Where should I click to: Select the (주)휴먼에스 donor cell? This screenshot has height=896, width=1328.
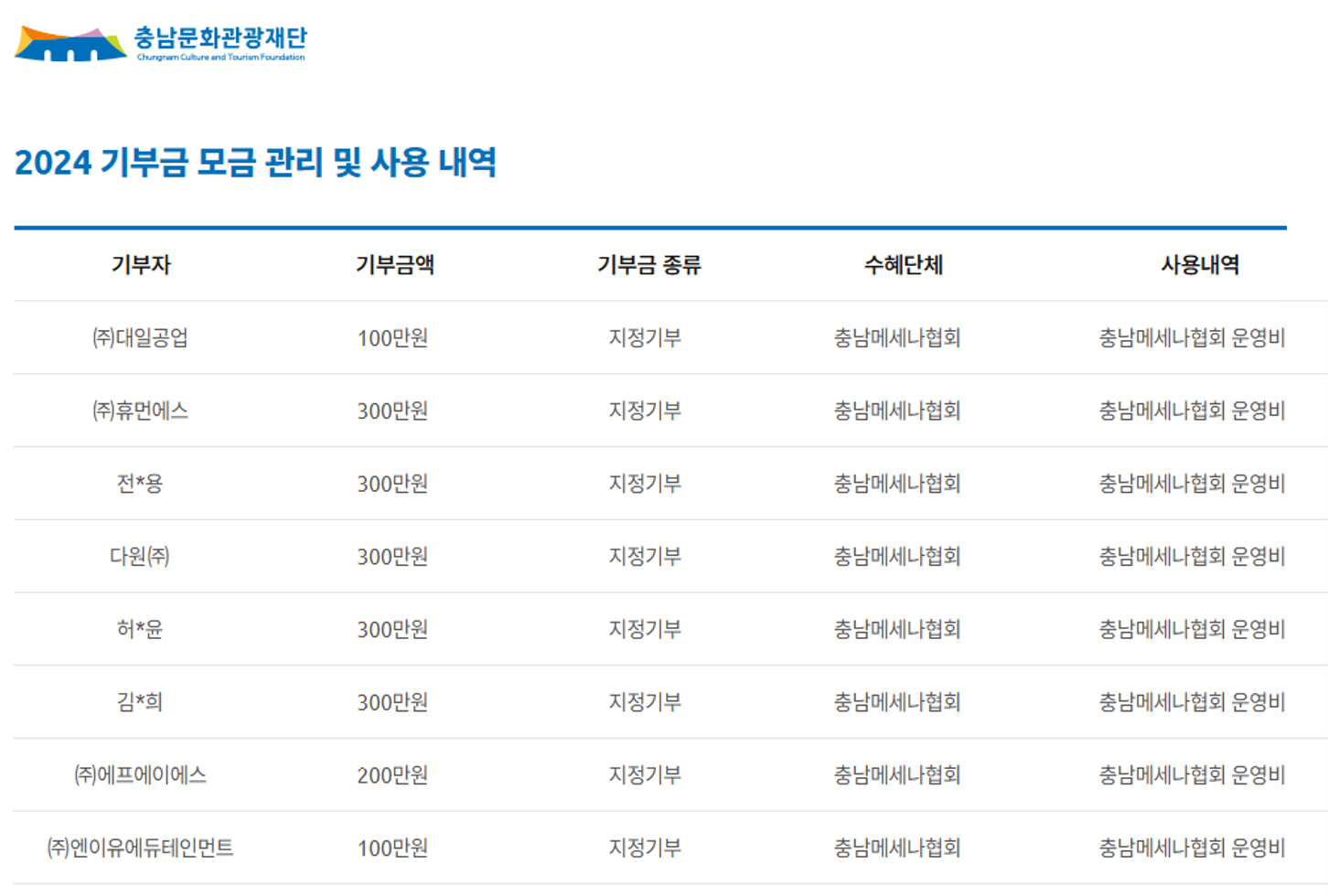click(140, 411)
